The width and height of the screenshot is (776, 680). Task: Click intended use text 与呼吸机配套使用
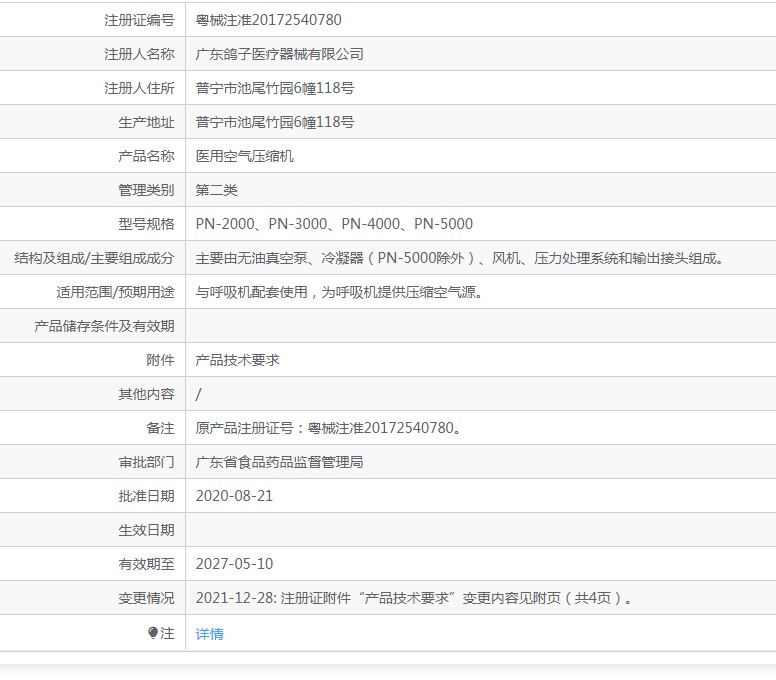point(339,292)
